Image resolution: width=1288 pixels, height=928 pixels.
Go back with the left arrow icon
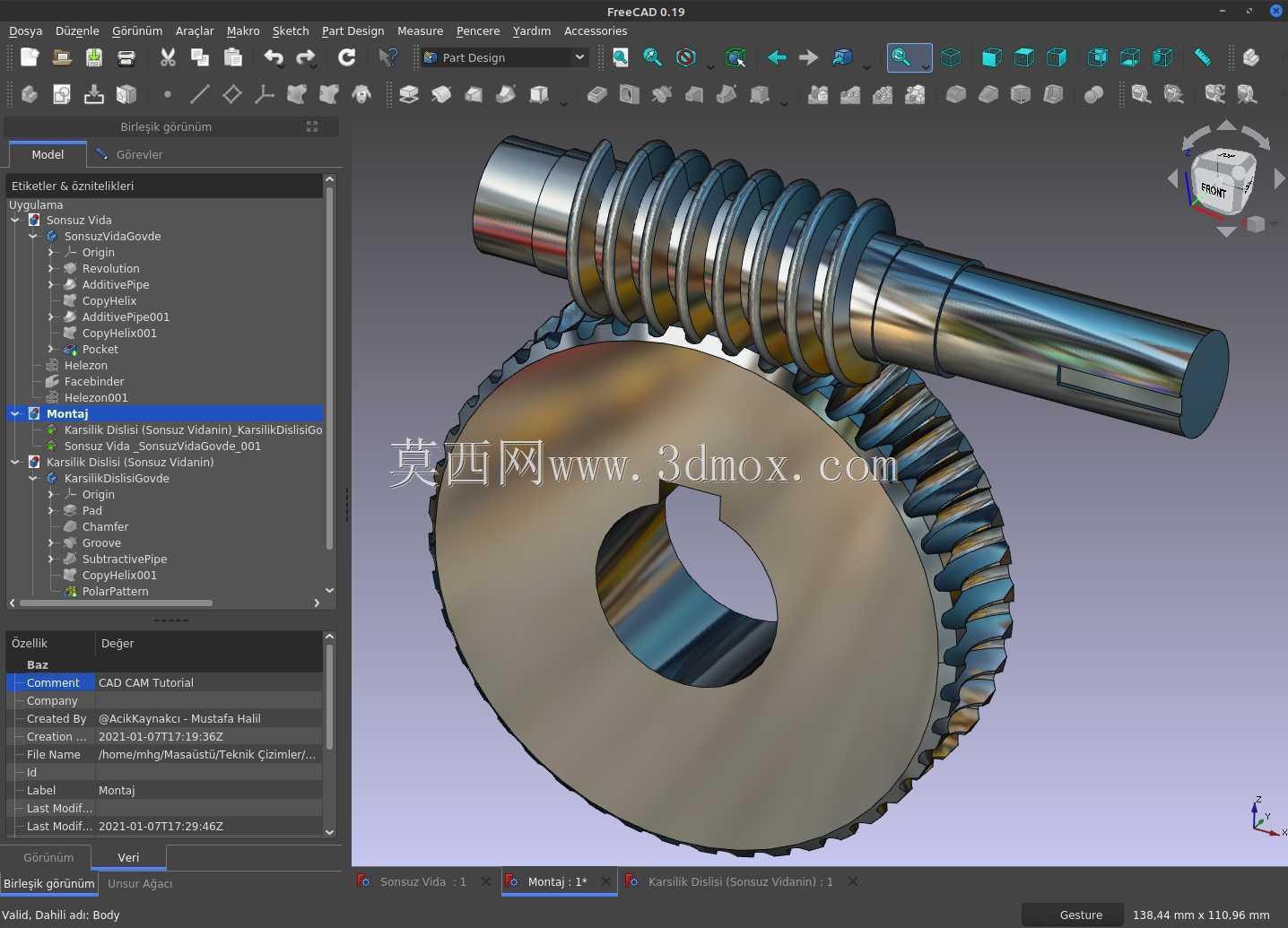[x=777, y=57]
